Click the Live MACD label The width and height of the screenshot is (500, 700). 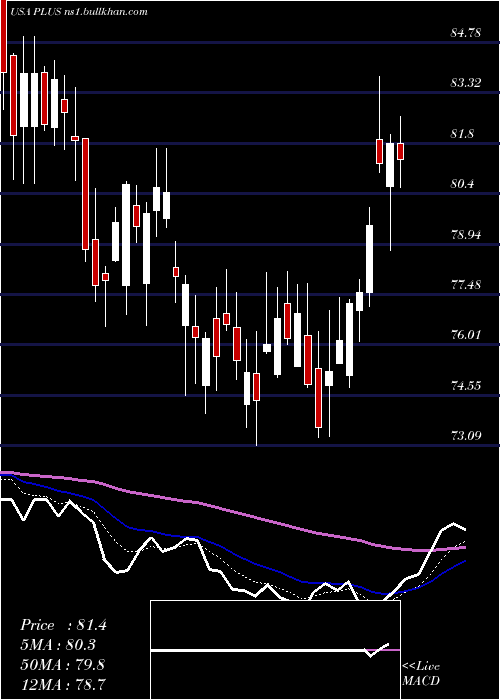point(421,673)
